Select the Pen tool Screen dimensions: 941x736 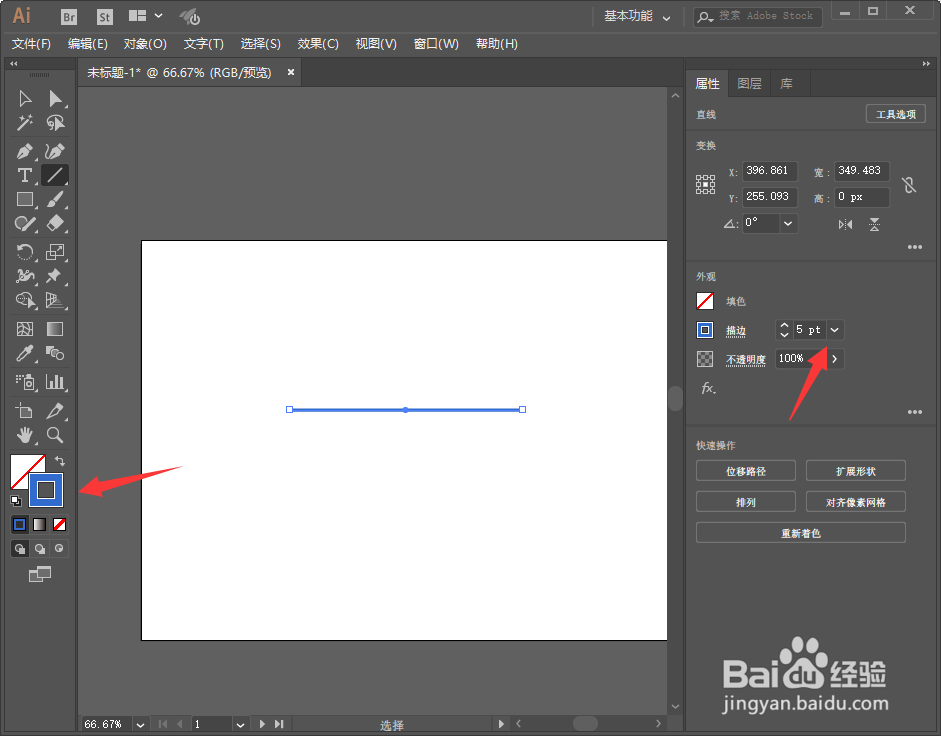(25, 151)
